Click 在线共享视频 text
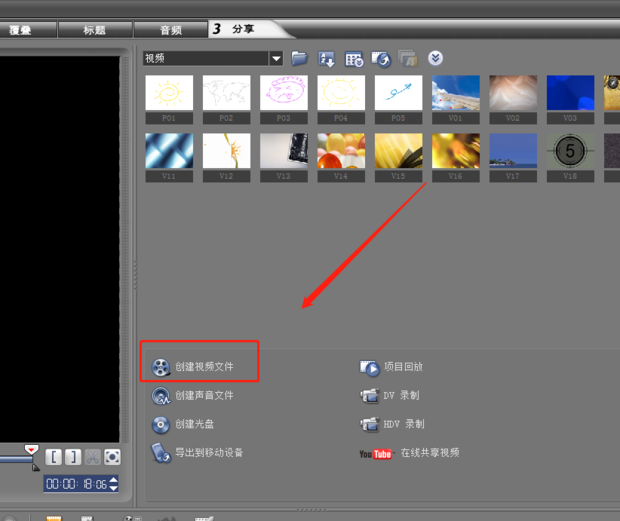 point(430,453)
